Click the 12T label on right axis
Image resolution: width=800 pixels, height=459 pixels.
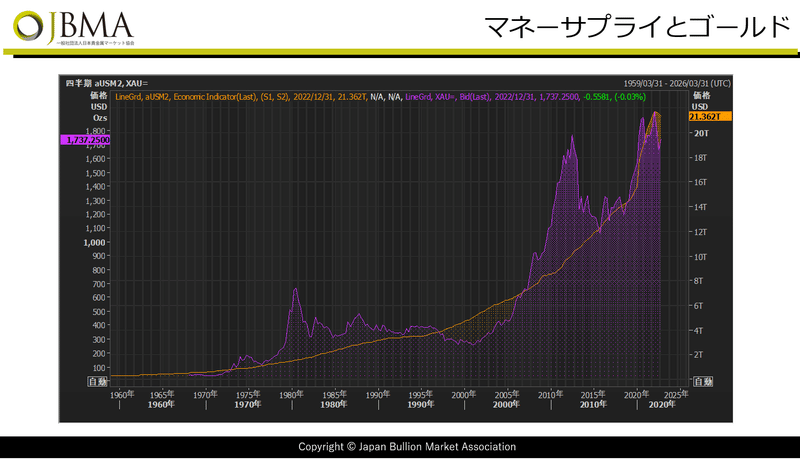point(701,232)
